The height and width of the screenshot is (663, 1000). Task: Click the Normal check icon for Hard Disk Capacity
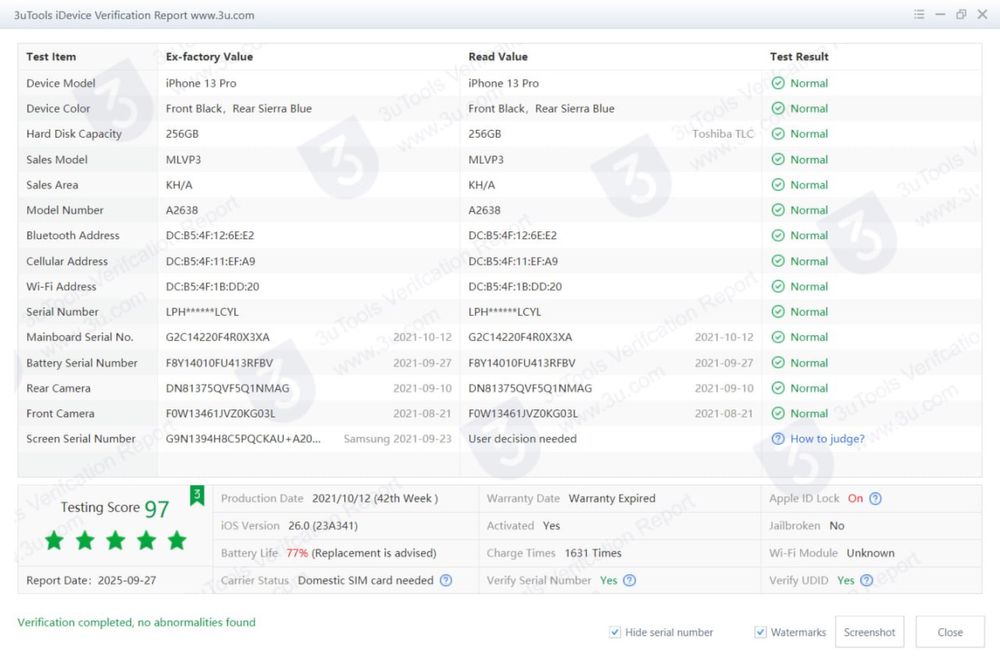pos(778,134)
